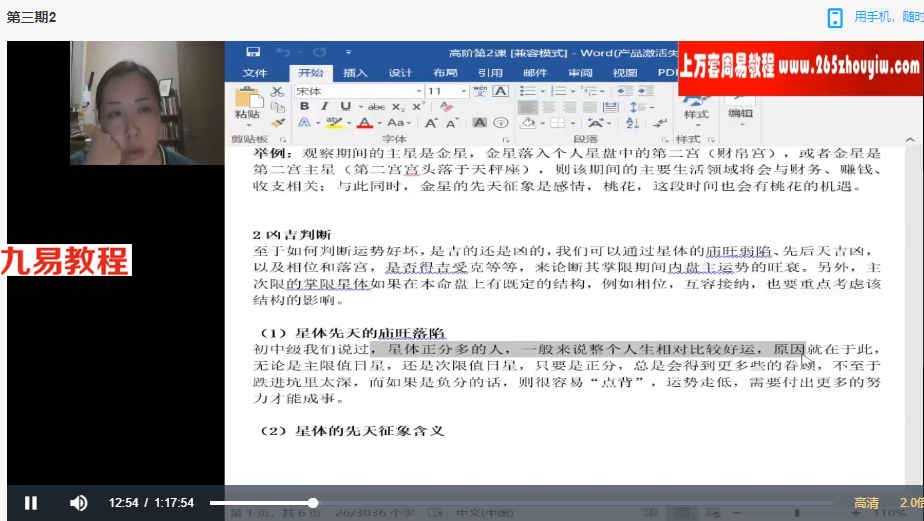924x521 pixels.
Task: Open the Customize Quick Access Toolbar dropdown
Action: point(348,52)
